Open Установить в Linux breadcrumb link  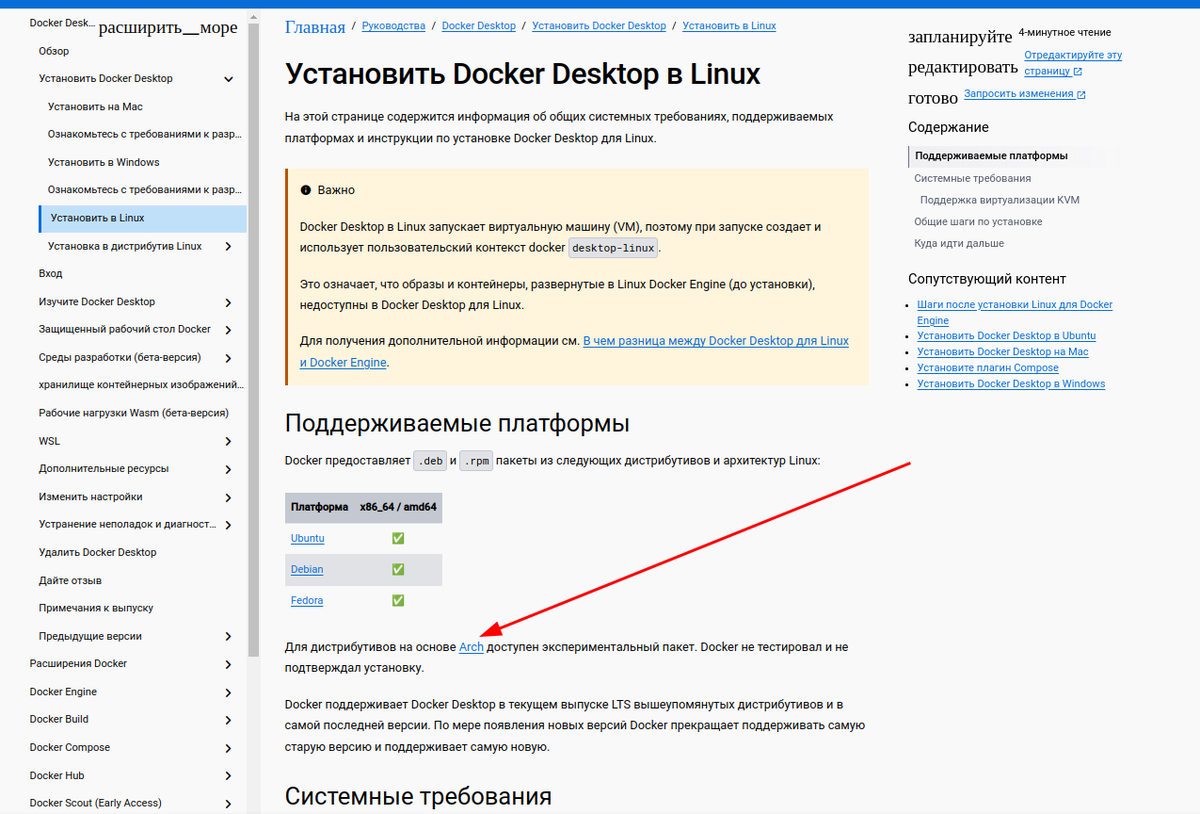click(729, 25)
